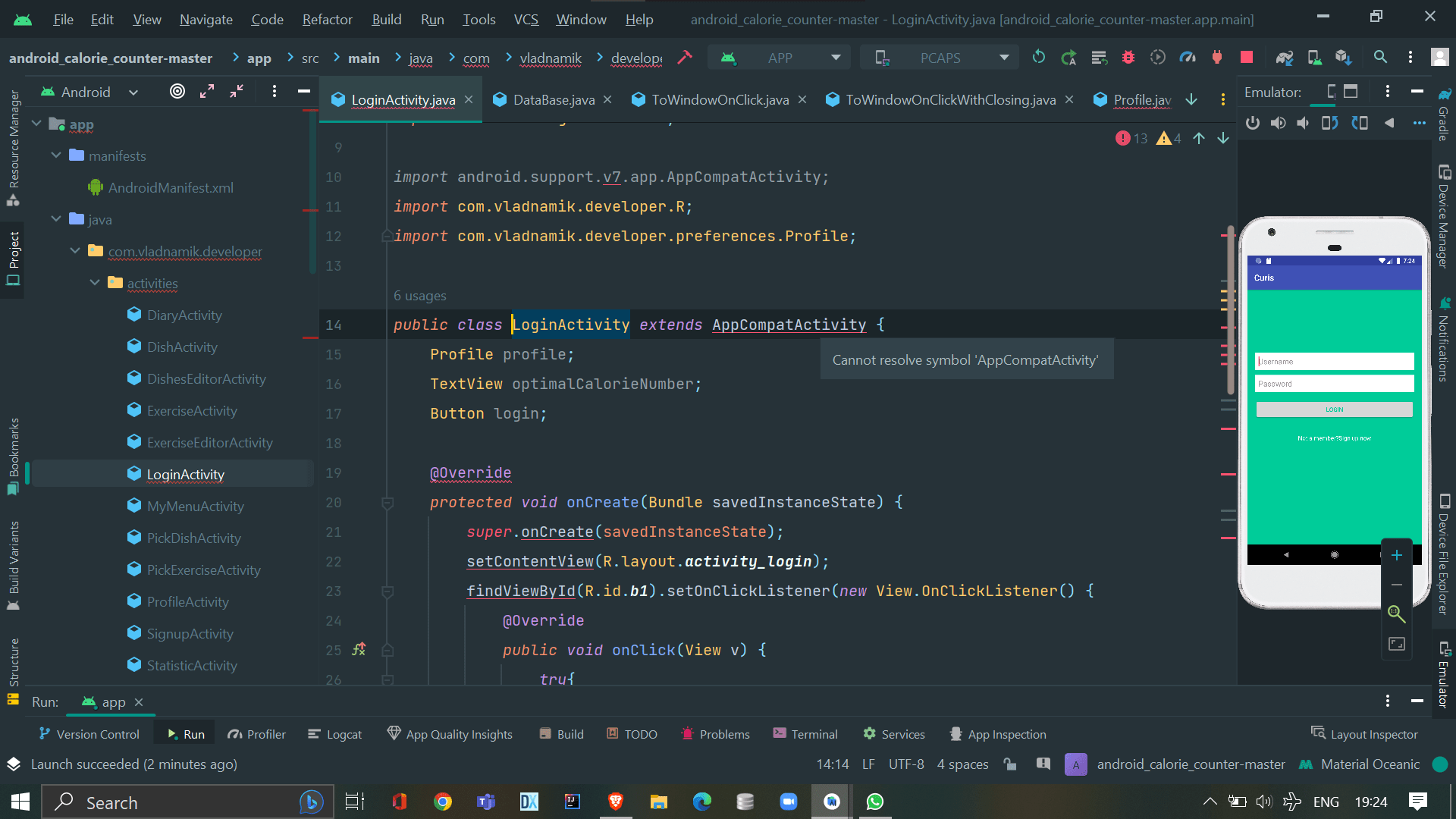Switch to DataBase.java editor tab
The height and width of the screenshot is (819, 1456).
tap(553, 100)
